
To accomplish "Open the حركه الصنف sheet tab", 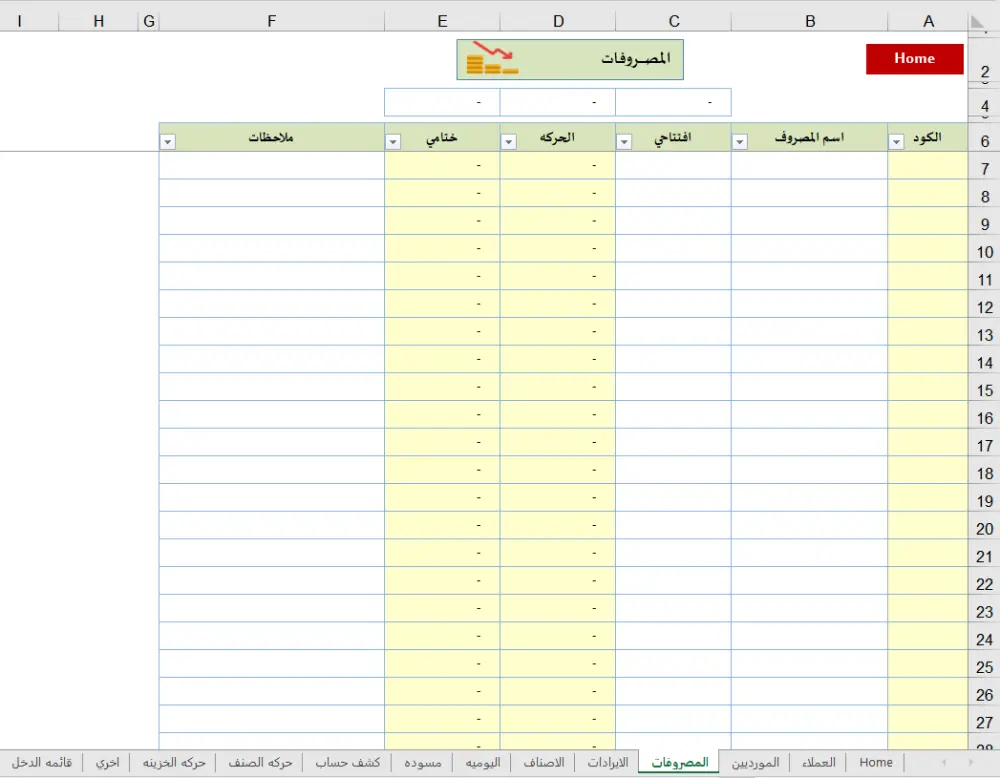I will [260, 762].
